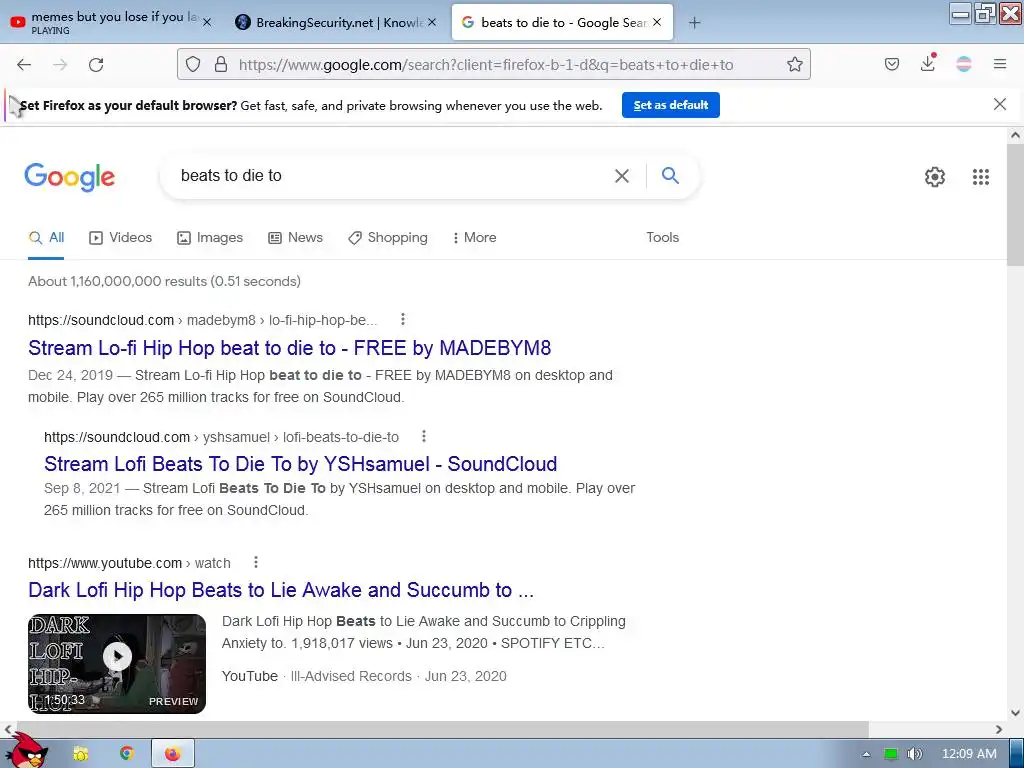Open the file explorer taskbar icon
The height and width of the screenshot is (768, 1024).
coord(80,754)
